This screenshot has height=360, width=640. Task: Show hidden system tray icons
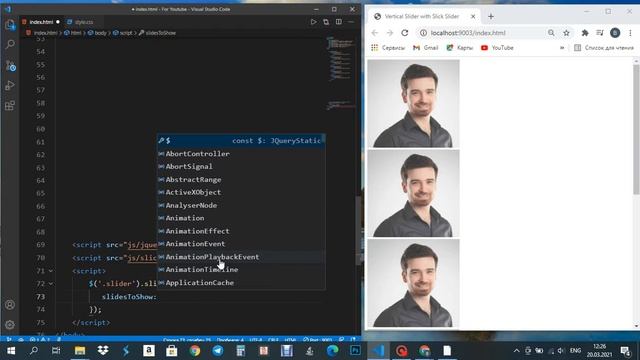[x=516, y=351]
